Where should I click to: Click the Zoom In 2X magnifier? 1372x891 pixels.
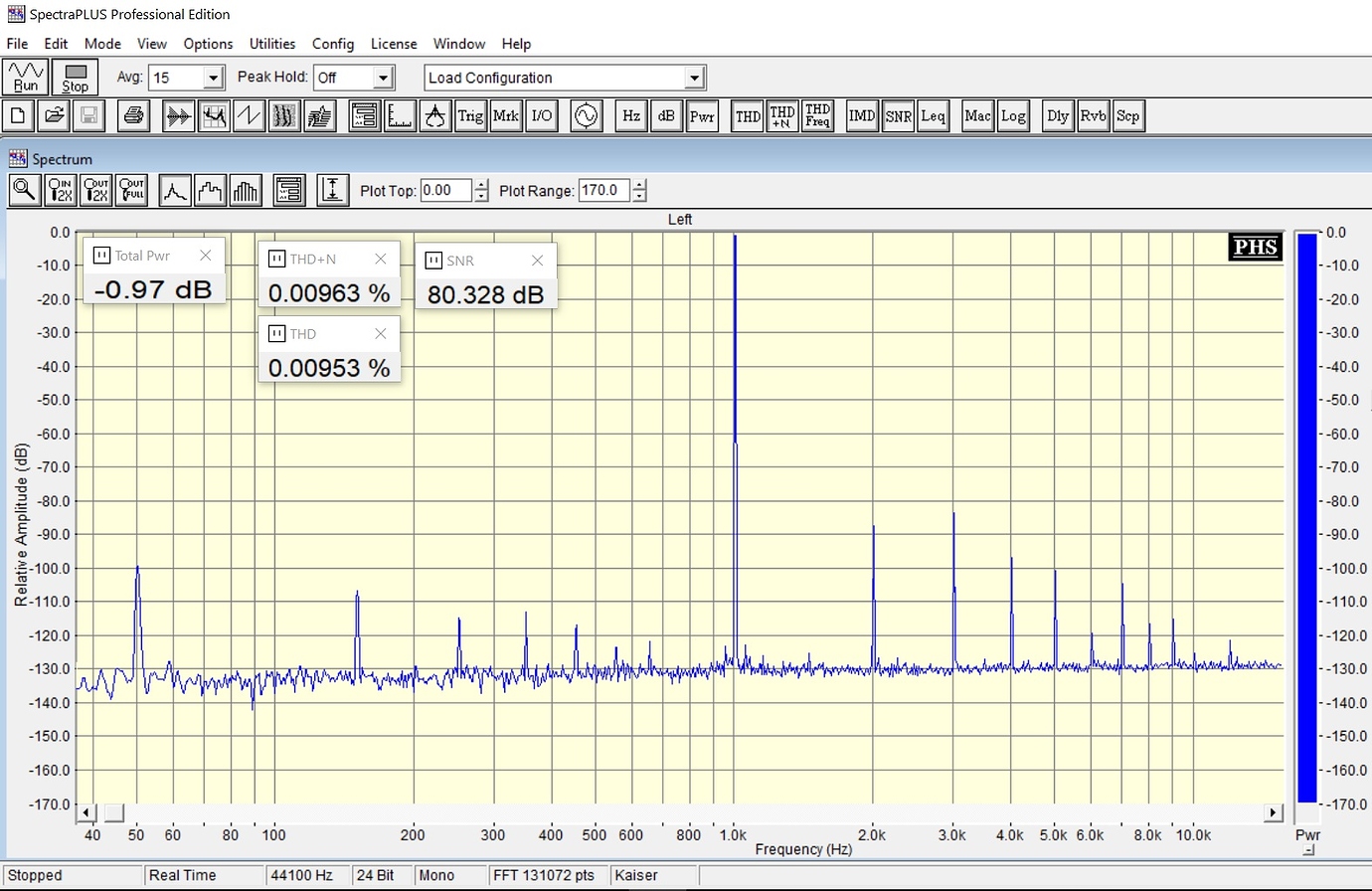(x=61, y=190)
